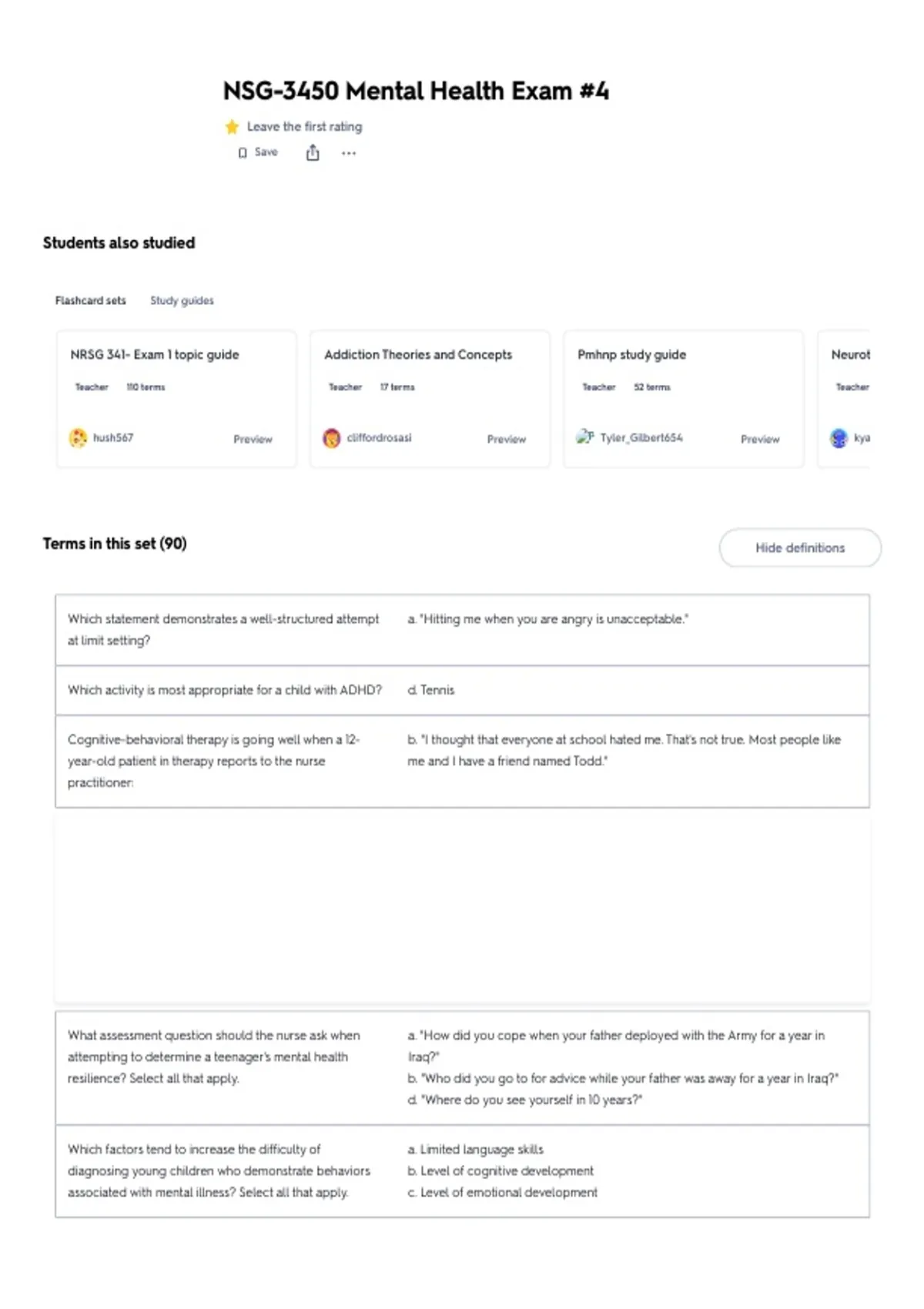The image size is (924, 1309).
Task: Toggle Hide definitions button
Action: (x=800, y=547)
